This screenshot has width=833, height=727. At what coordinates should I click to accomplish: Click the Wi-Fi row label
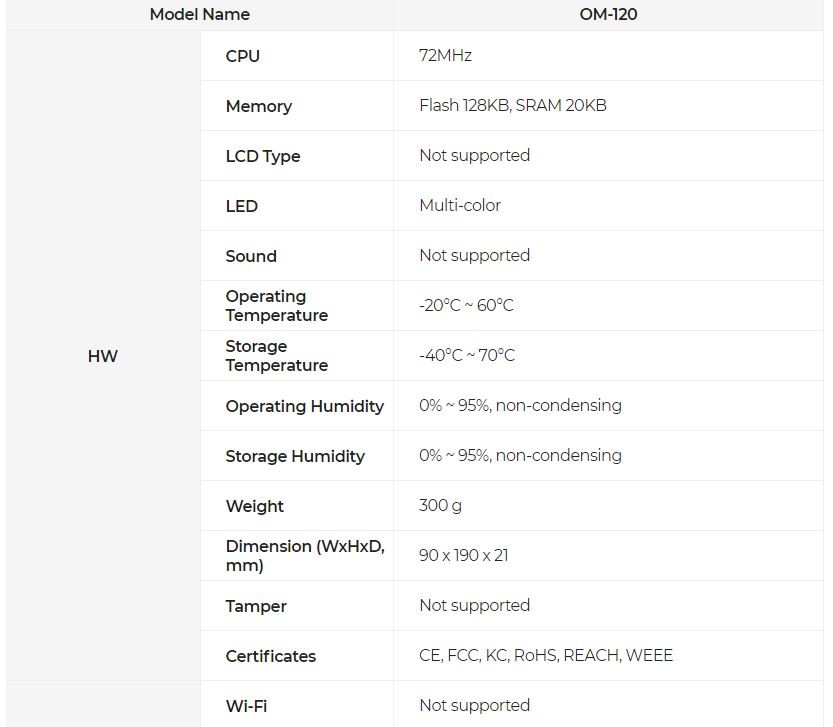pos(246,706)
